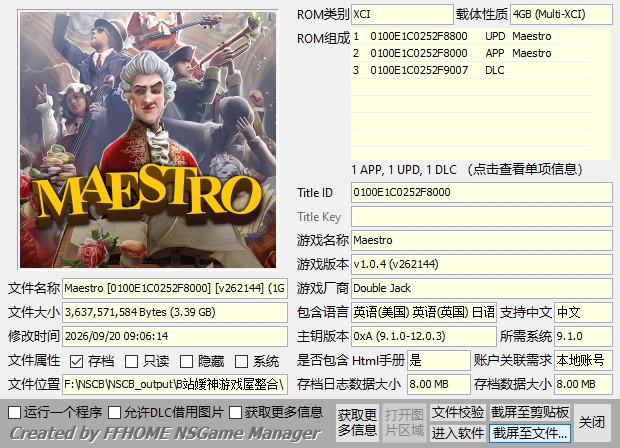Click the 载体性质 field 4GB (Multi-XCI)

(561, 15)
